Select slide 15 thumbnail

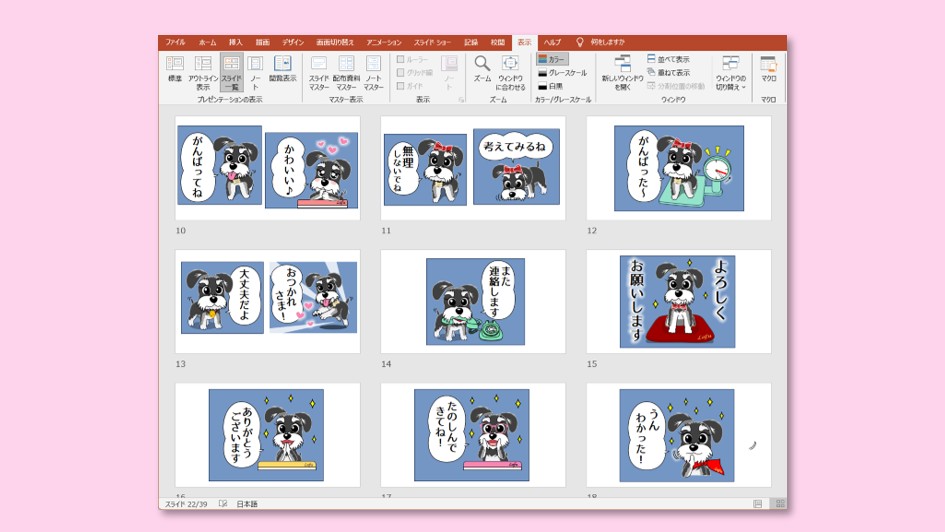679,301
